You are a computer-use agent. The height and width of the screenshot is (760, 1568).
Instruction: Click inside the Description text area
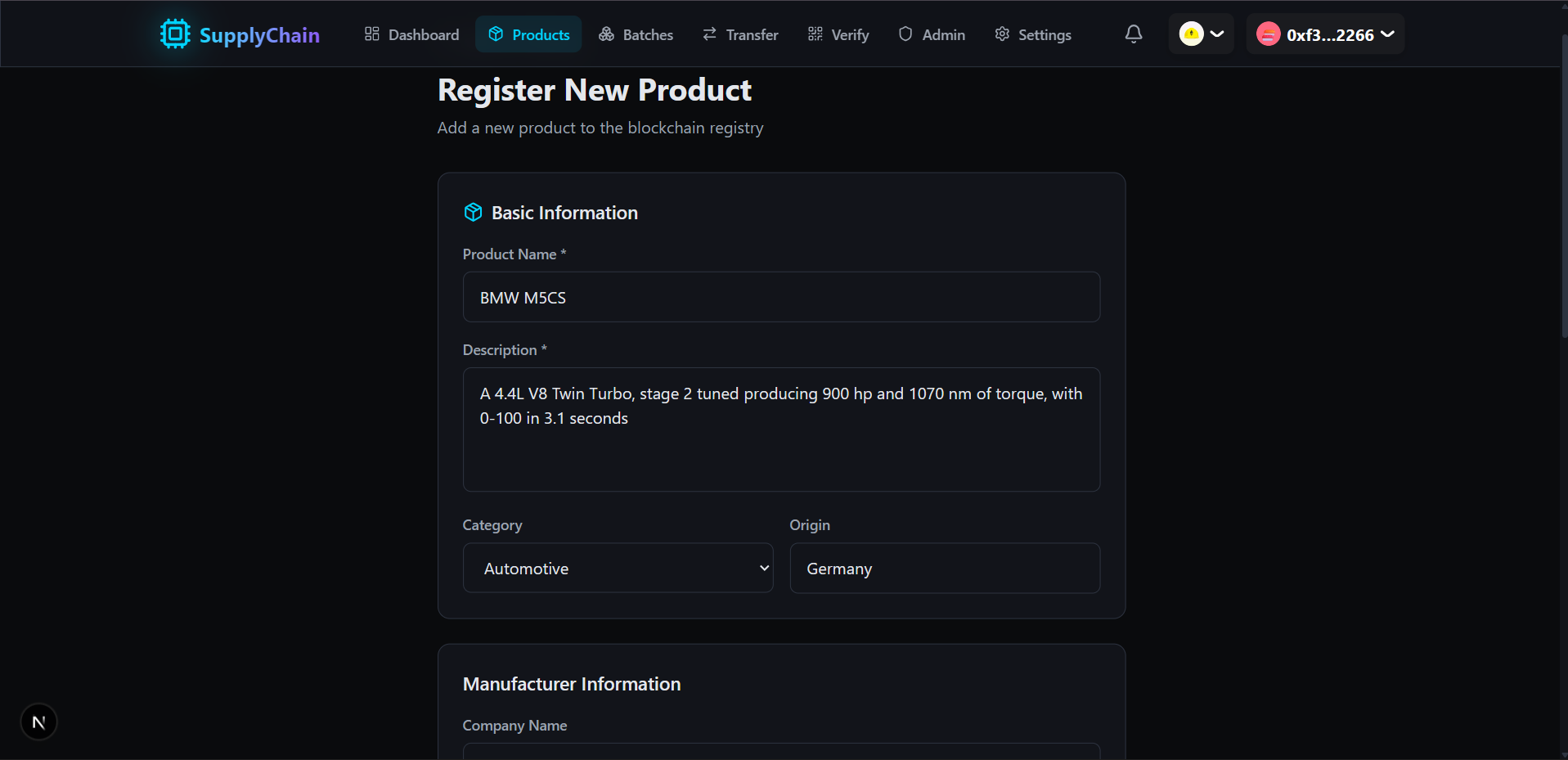click(781, 429)
